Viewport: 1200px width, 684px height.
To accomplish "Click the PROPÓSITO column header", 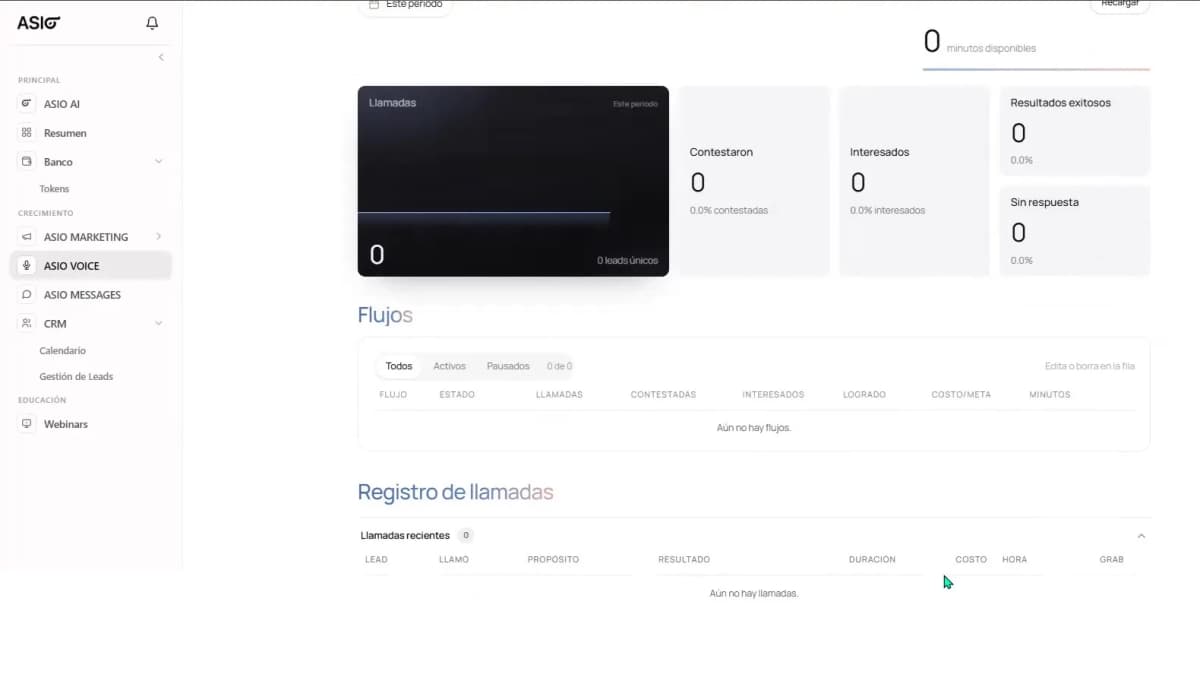I will [x=553, y=560].
